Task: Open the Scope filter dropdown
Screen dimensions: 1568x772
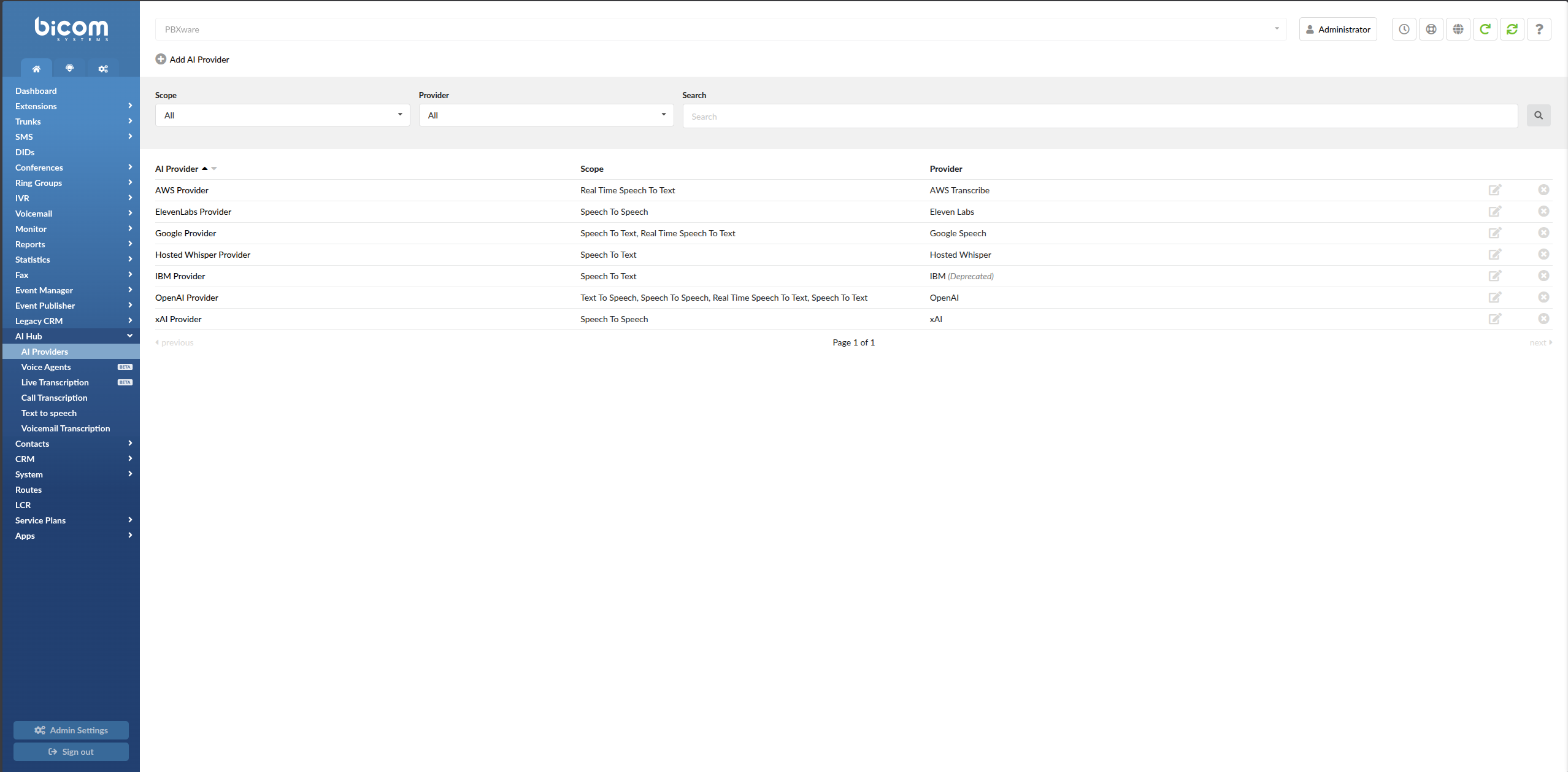Action: pyautogui.click(x=282, y=115)
